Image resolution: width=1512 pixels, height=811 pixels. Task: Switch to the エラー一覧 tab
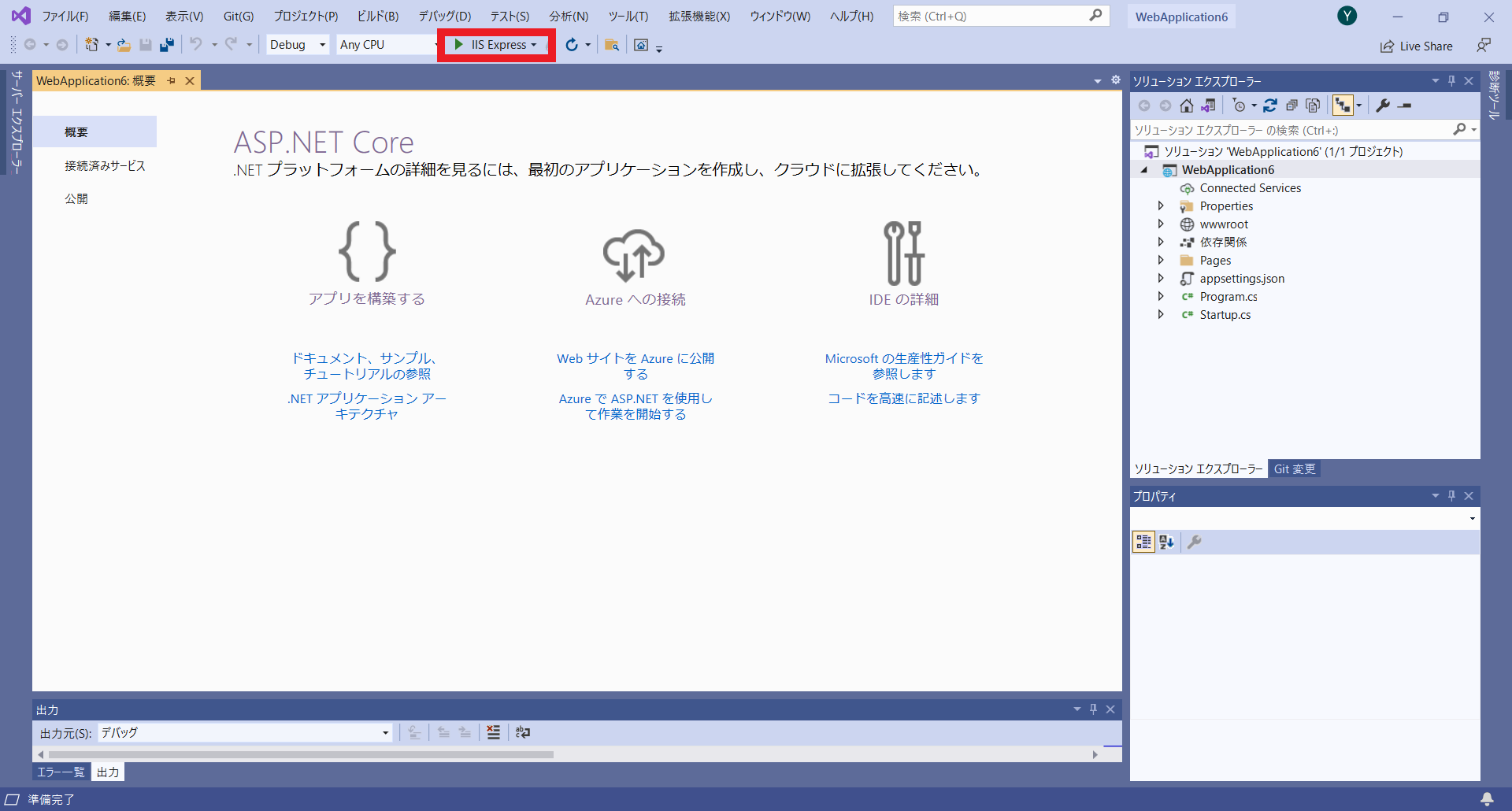point(61,772)
